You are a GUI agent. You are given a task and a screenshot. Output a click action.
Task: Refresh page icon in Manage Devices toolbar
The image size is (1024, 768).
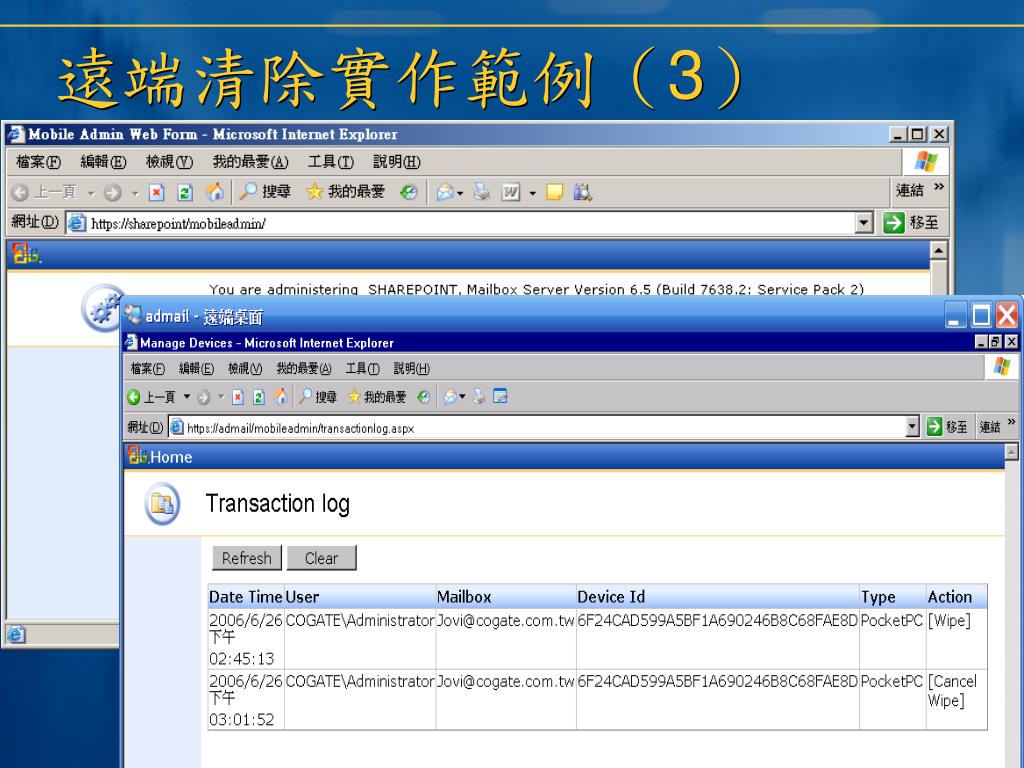(259, 397)
